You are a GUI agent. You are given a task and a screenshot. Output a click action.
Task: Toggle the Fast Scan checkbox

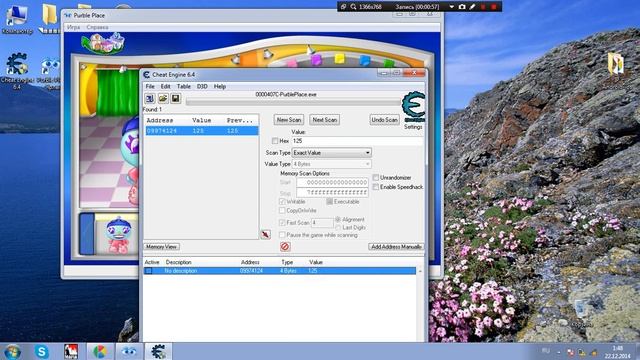282,222
